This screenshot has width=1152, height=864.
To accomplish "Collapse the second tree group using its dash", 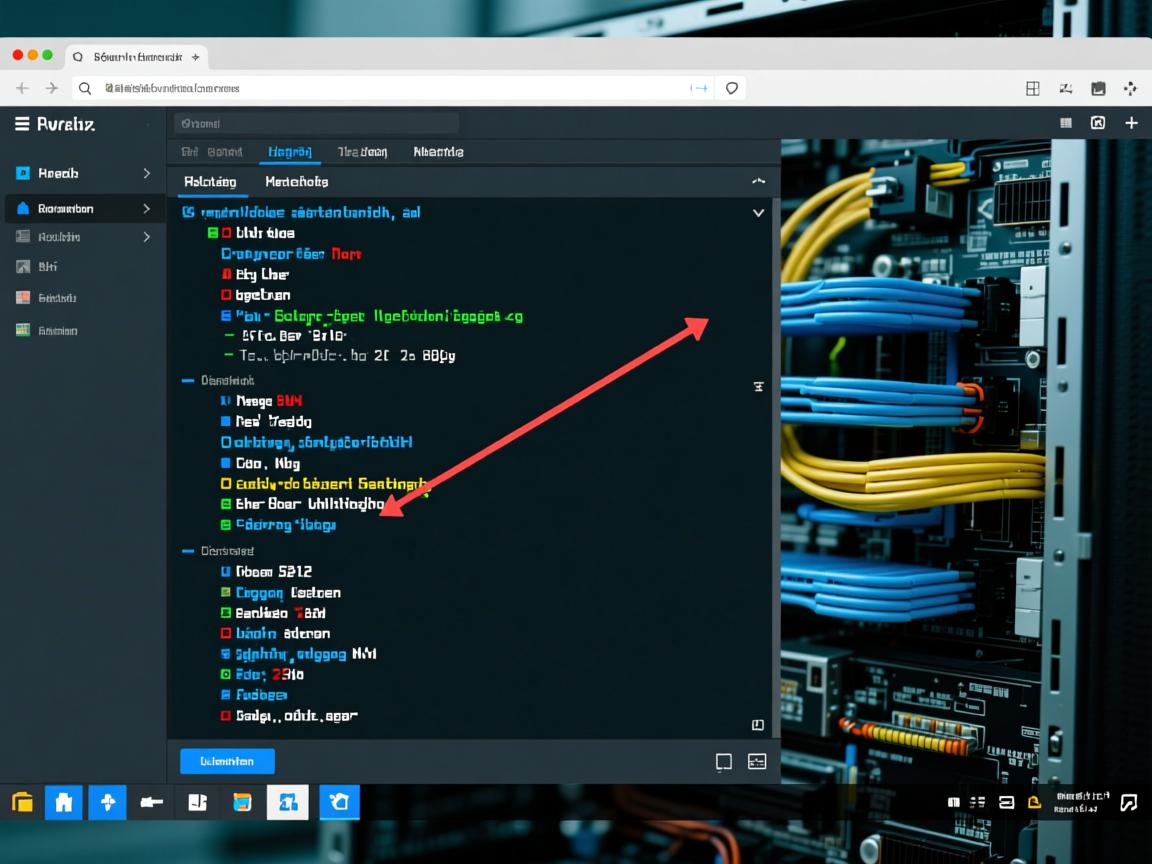I will click(187, 381).
